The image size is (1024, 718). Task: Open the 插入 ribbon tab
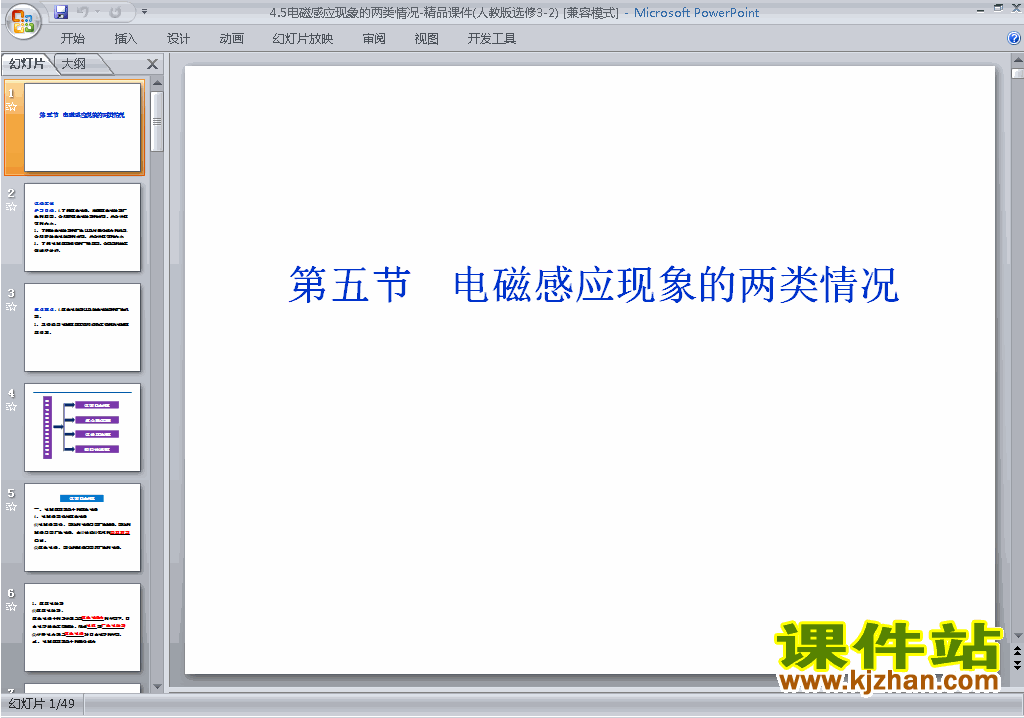click(125, 39)
